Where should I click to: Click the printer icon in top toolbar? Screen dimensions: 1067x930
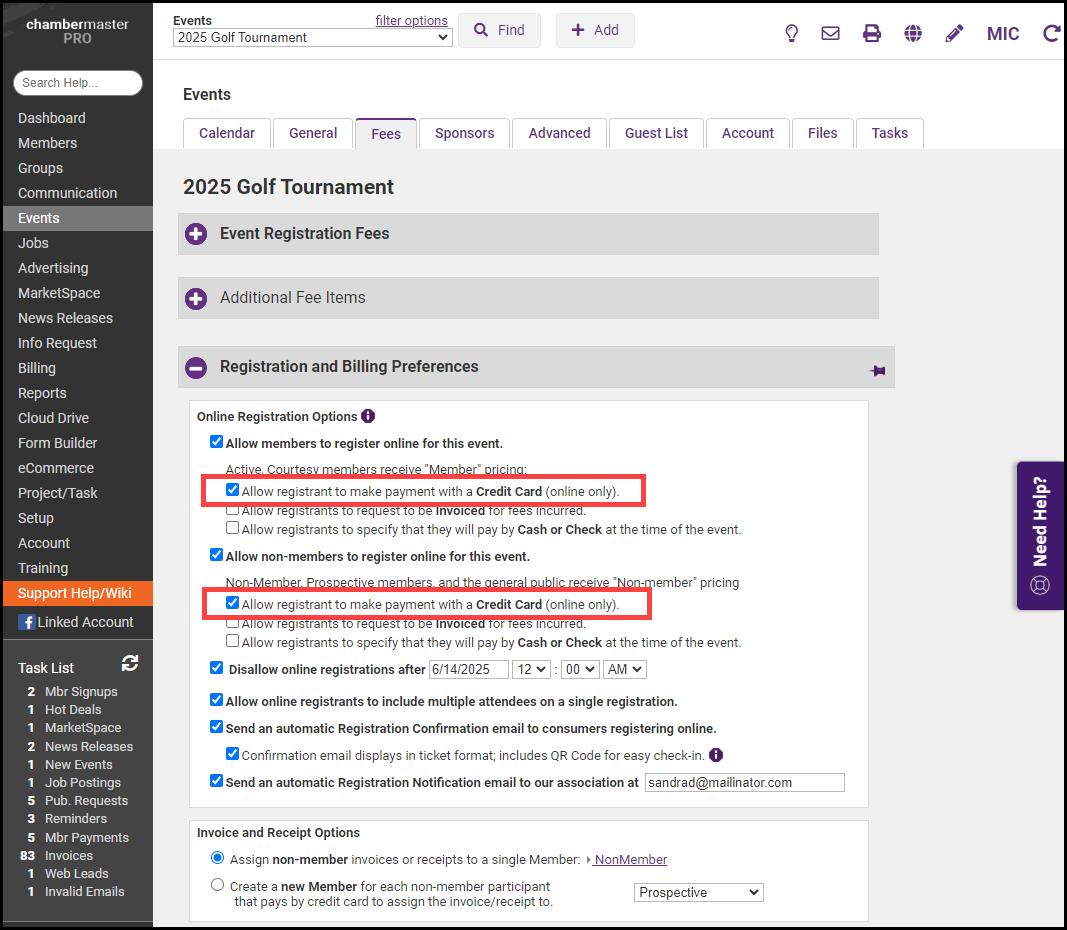[x=872, y=33]
